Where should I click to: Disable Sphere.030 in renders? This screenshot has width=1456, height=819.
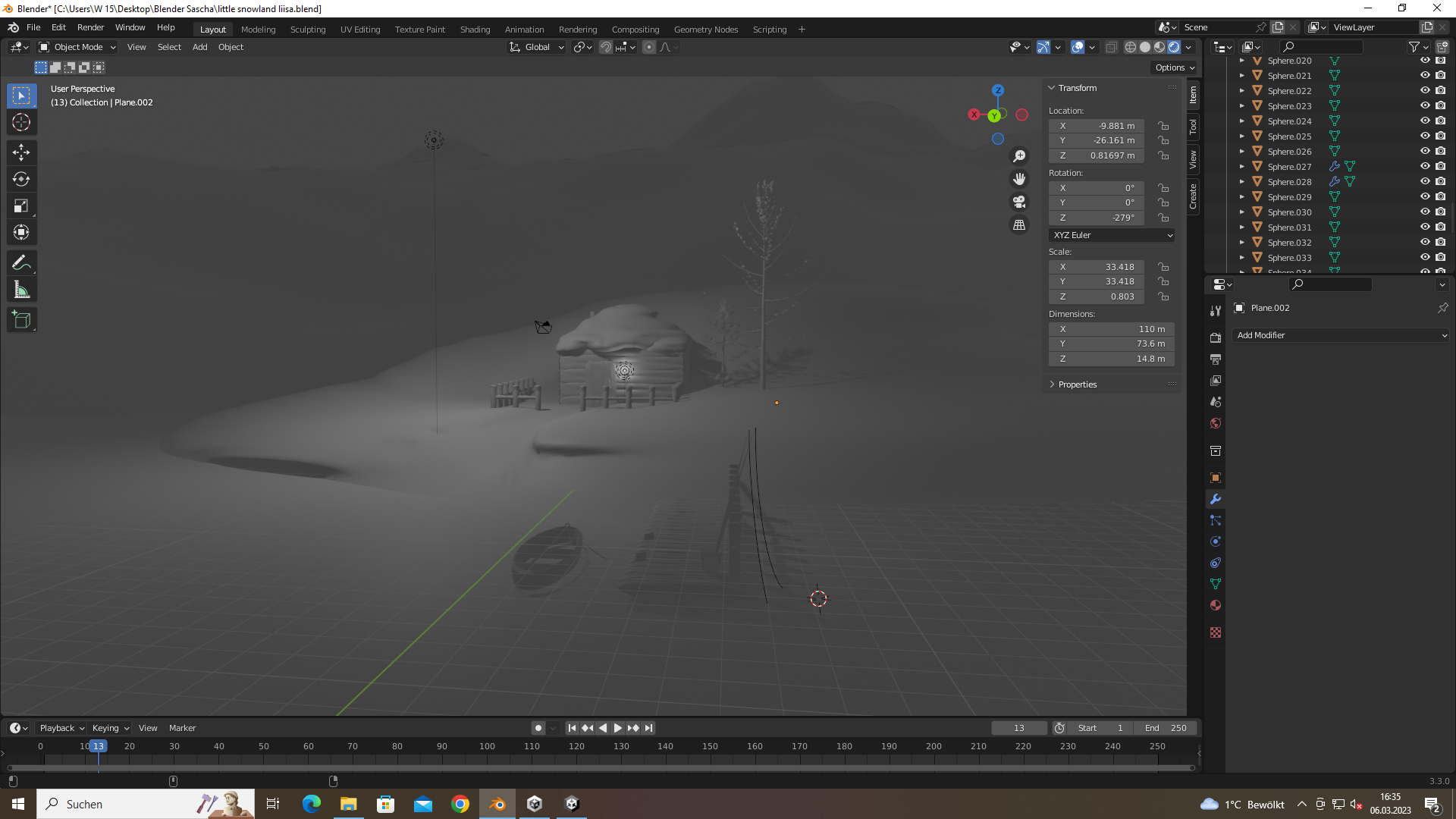(x=1441, y=212)
